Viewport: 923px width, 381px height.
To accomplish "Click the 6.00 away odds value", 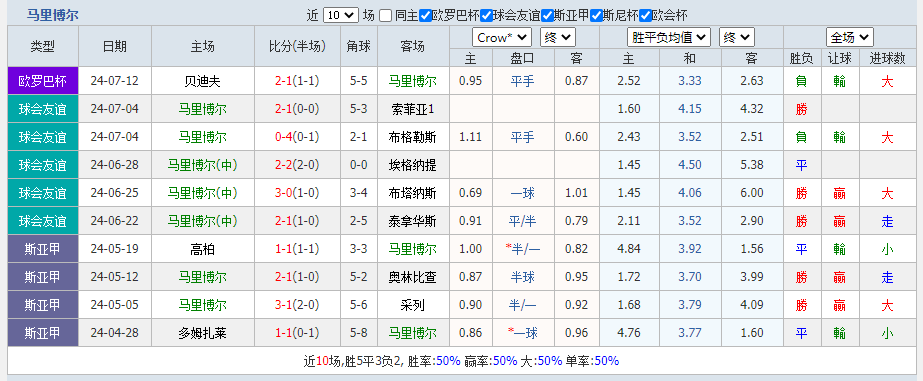I will pyautogui.click(x=752, y=193).
